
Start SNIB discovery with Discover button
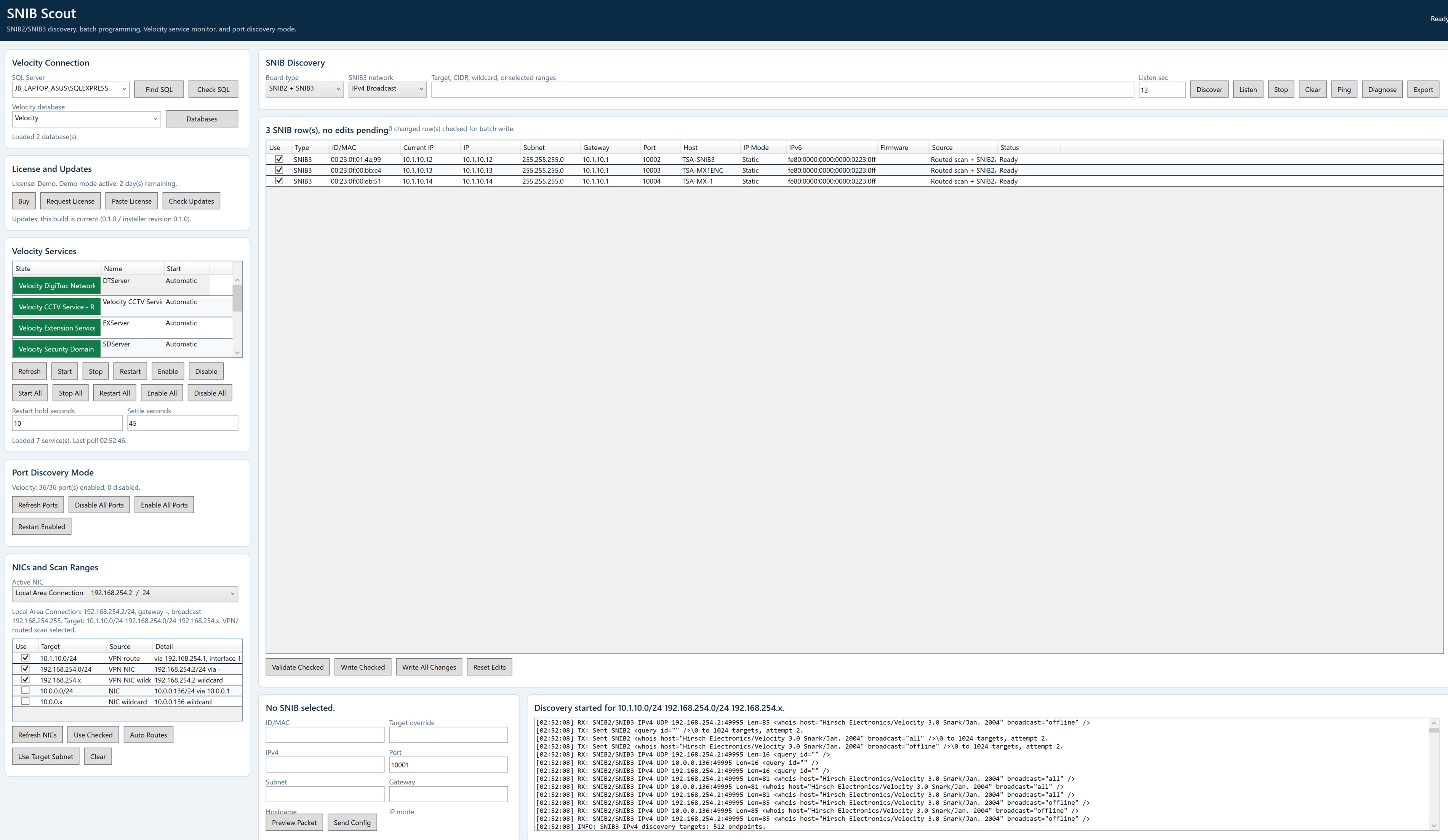coord(1209,89)
